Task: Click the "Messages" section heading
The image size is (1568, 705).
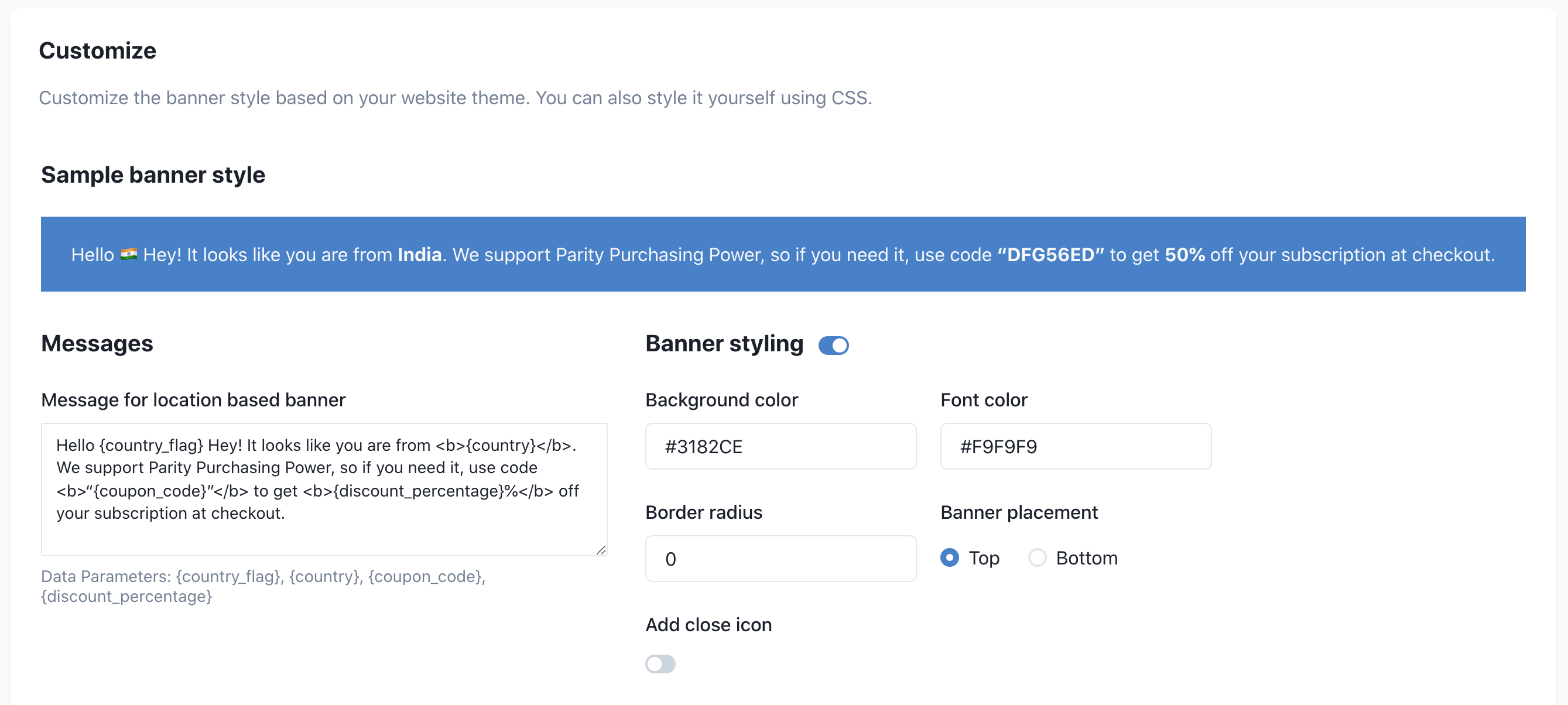Action: coord(97,343)
